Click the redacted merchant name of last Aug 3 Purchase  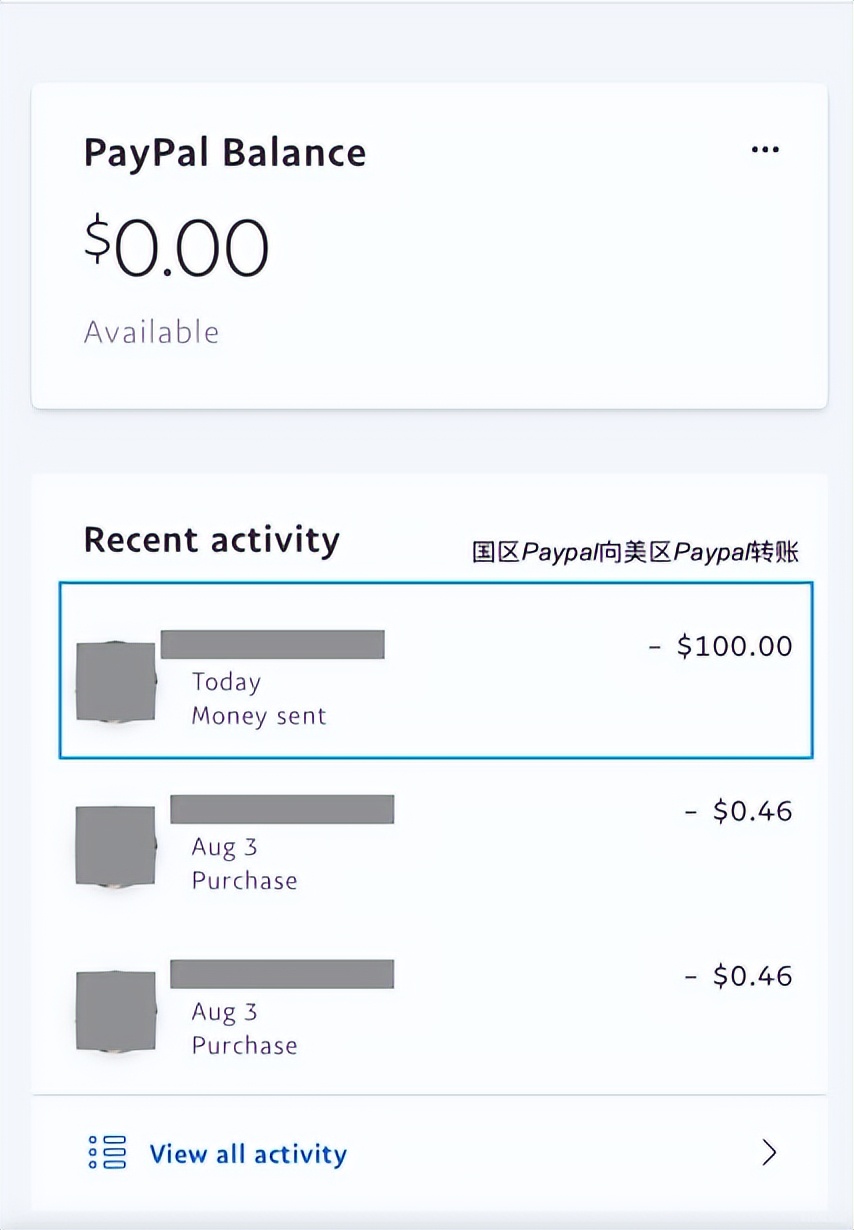282,974
